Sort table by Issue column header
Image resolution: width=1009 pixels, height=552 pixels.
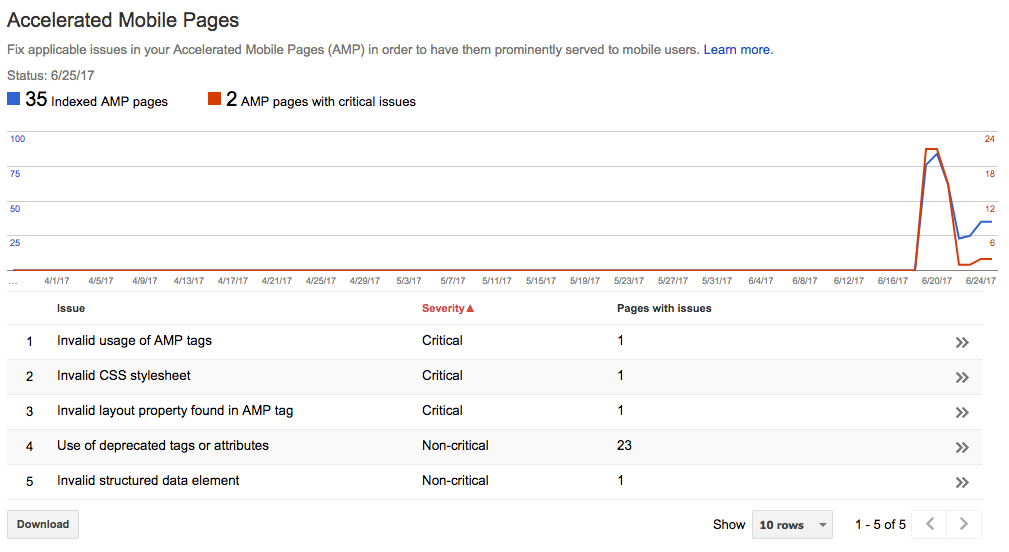click(x=71, y=309)
